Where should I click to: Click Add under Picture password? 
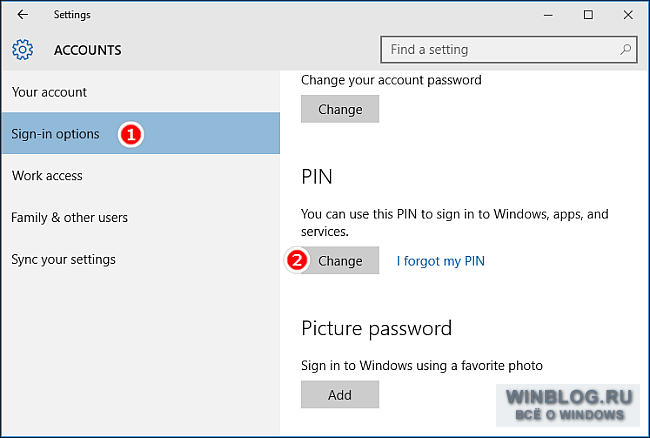point(340,395)
